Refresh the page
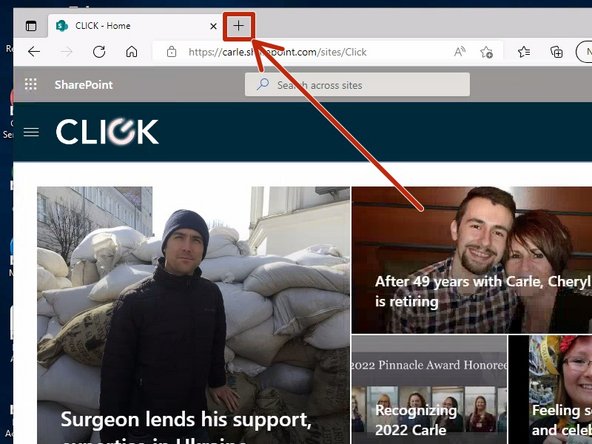This screenshot has width=592, height=444. tap(99, 52)
